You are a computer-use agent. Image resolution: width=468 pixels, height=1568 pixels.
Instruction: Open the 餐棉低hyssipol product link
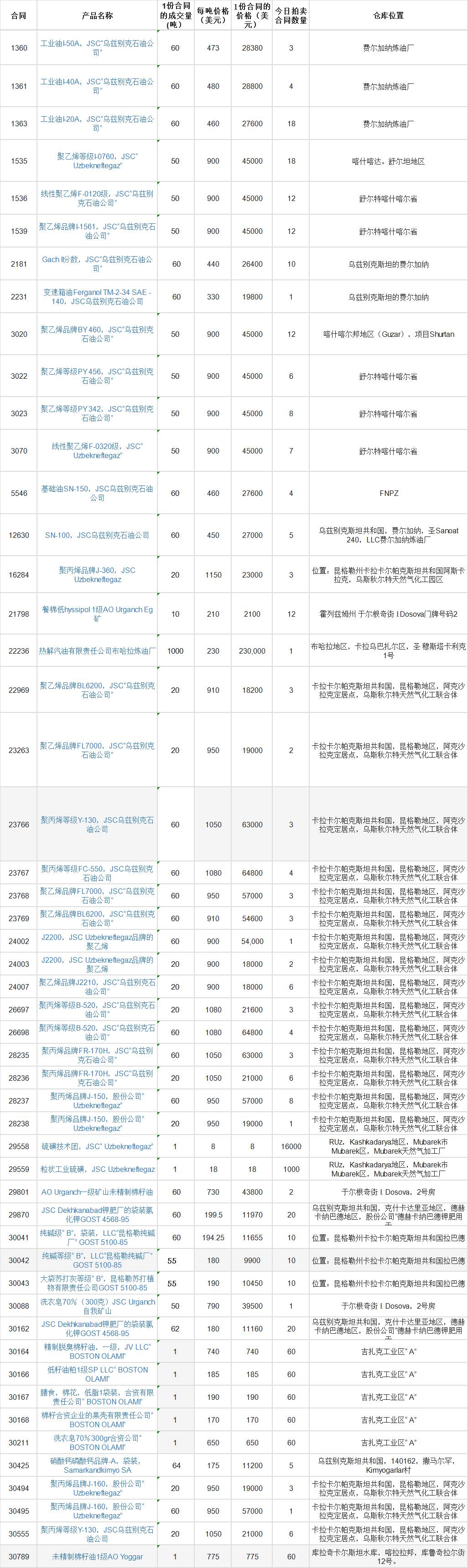click(x=97, y=614)
